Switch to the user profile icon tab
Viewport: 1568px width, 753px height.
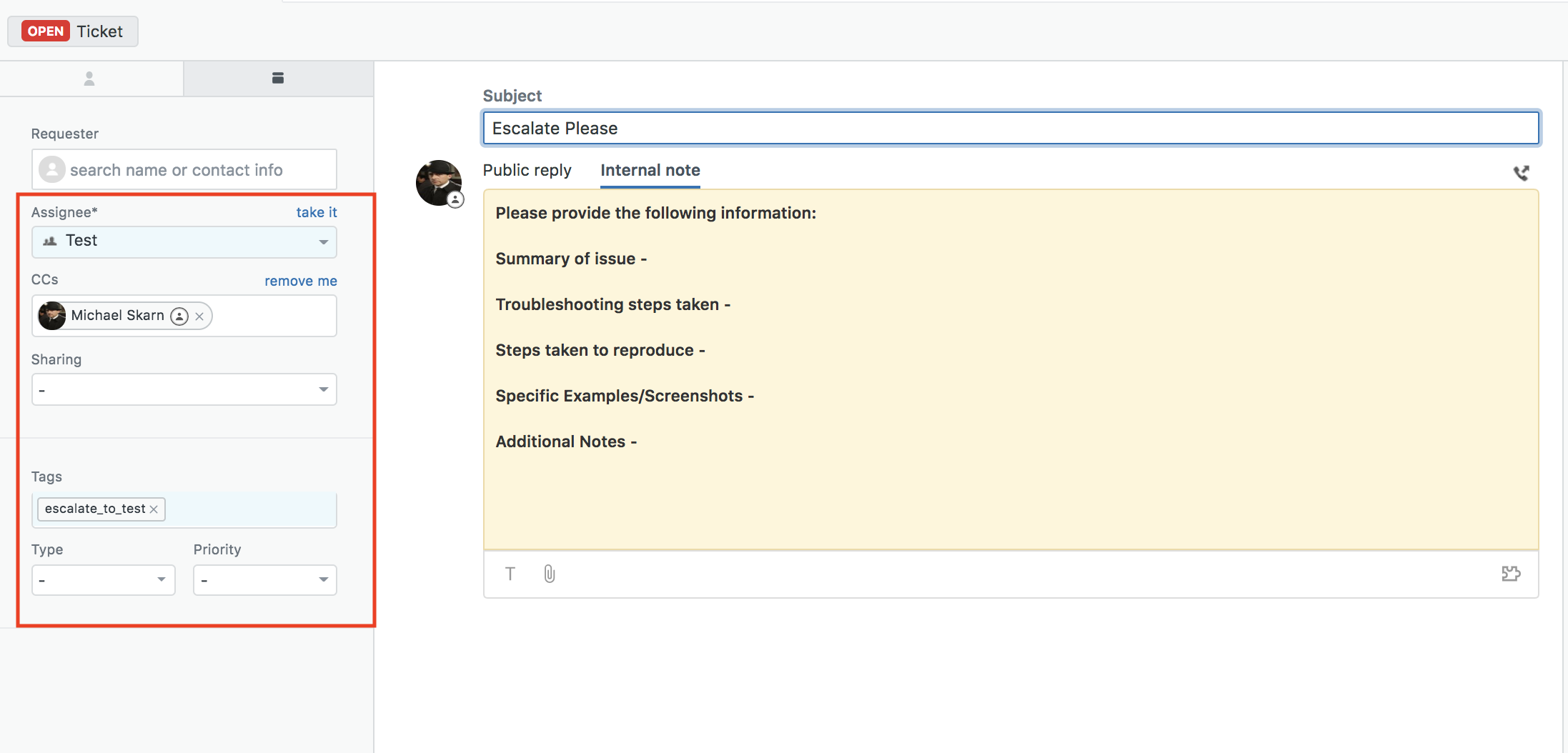[x=89, y=79]
